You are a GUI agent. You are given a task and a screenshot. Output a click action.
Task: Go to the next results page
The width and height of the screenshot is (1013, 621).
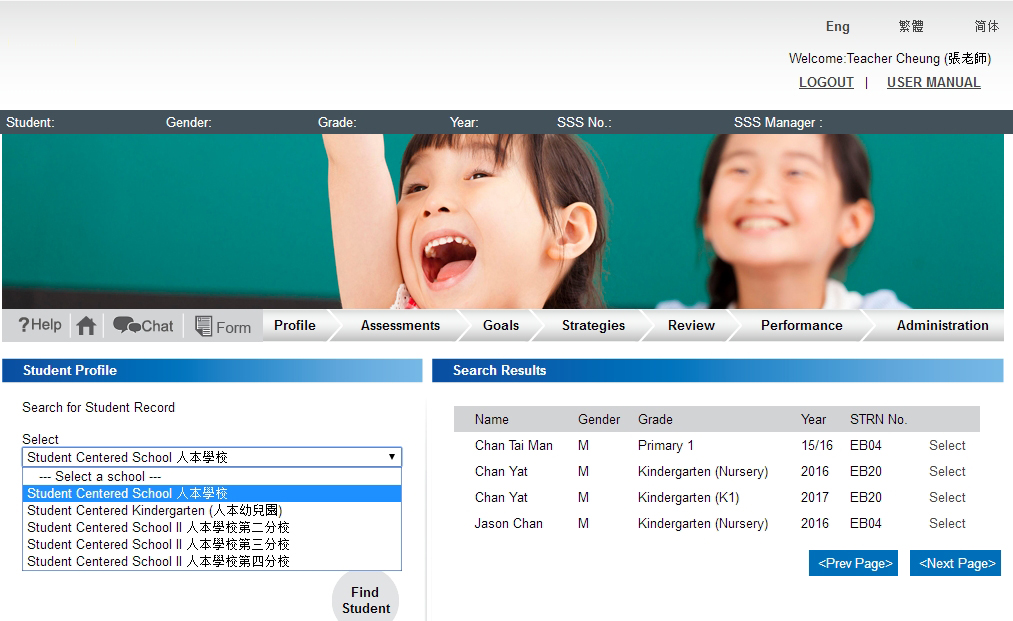pyautogui.click(x=956, y=563)
